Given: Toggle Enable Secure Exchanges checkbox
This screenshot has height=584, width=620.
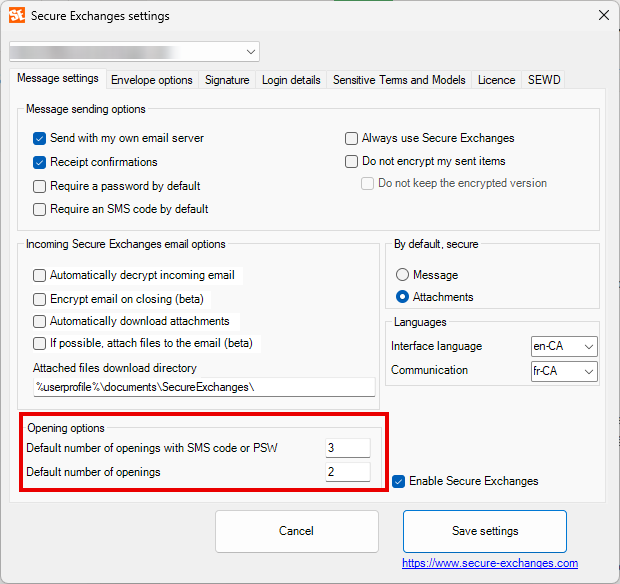Looking at the screenshot, I should click(x=398, y=481).
